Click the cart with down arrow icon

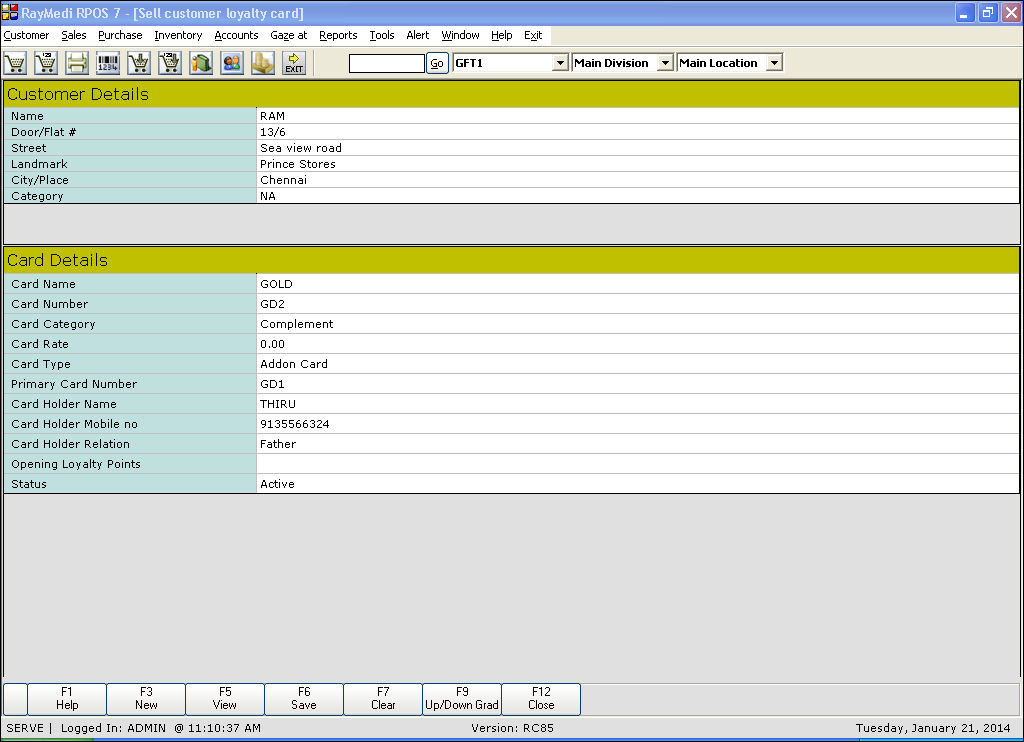point(139,63)
